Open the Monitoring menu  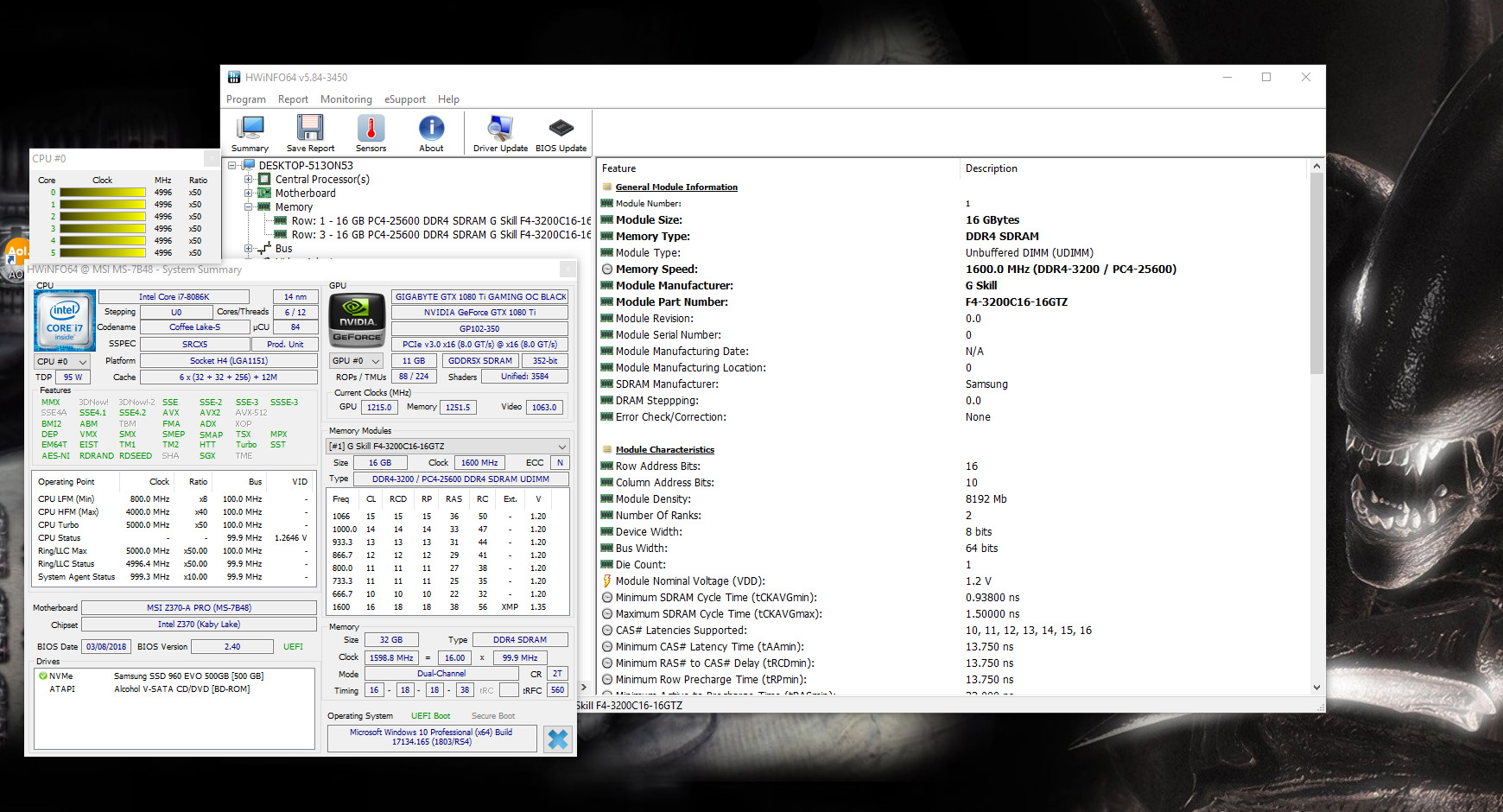click(346, 99)
